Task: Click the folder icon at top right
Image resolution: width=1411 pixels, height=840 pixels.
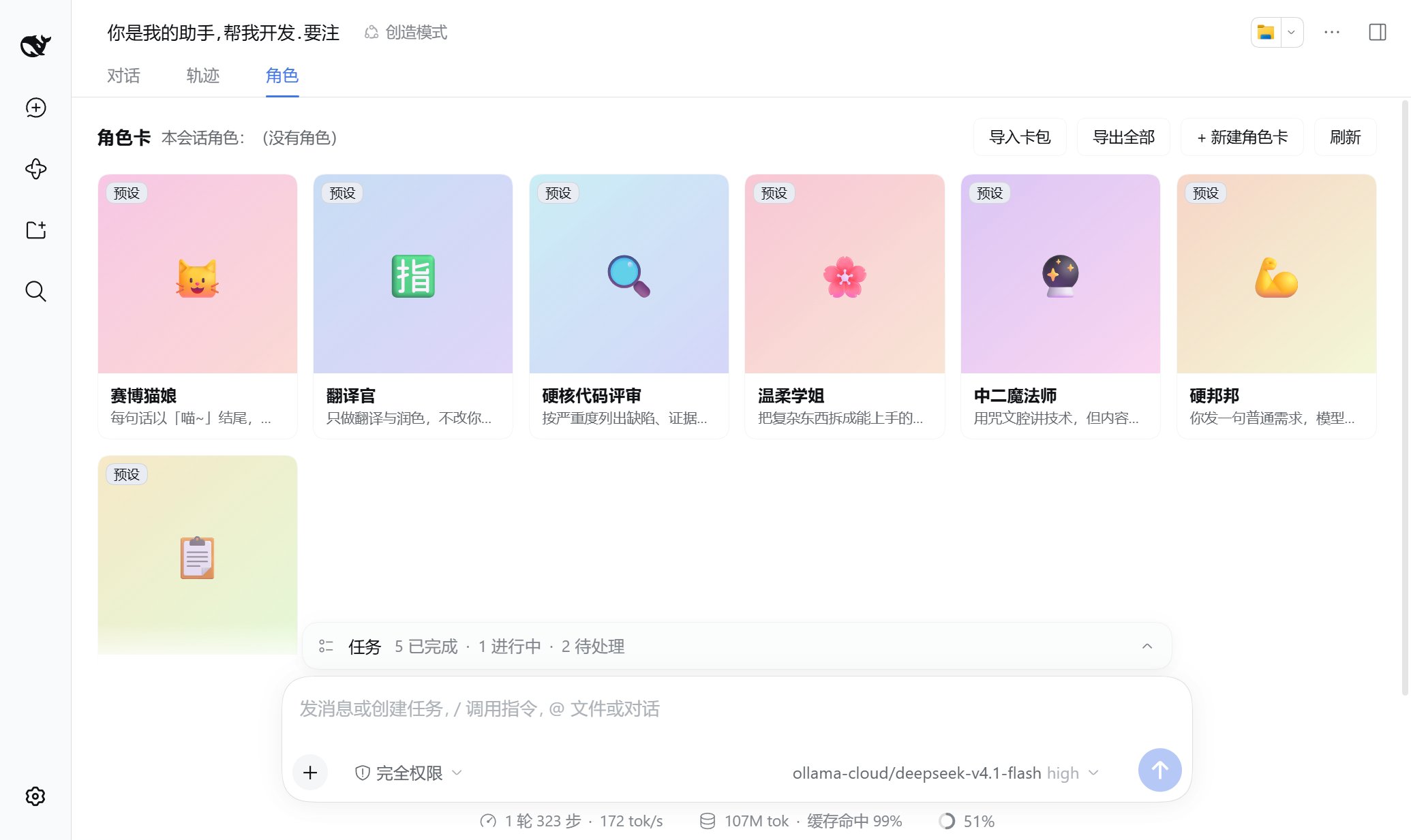Action: click(1266, 32)
